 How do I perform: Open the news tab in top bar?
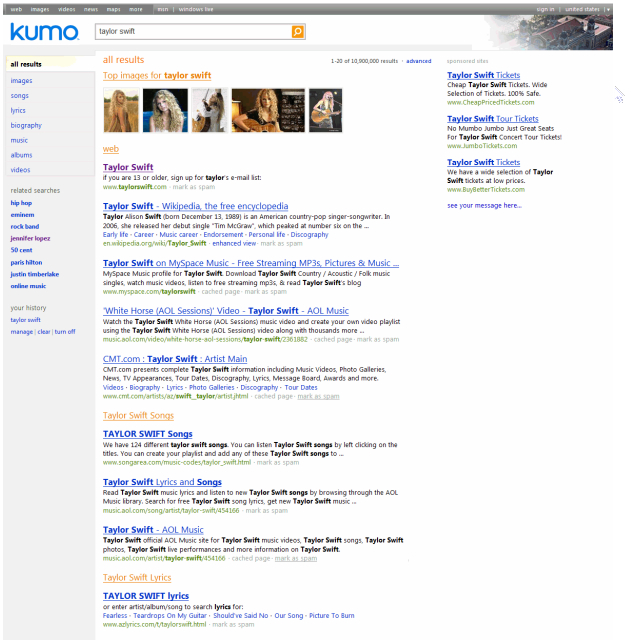tap(91, 9)
